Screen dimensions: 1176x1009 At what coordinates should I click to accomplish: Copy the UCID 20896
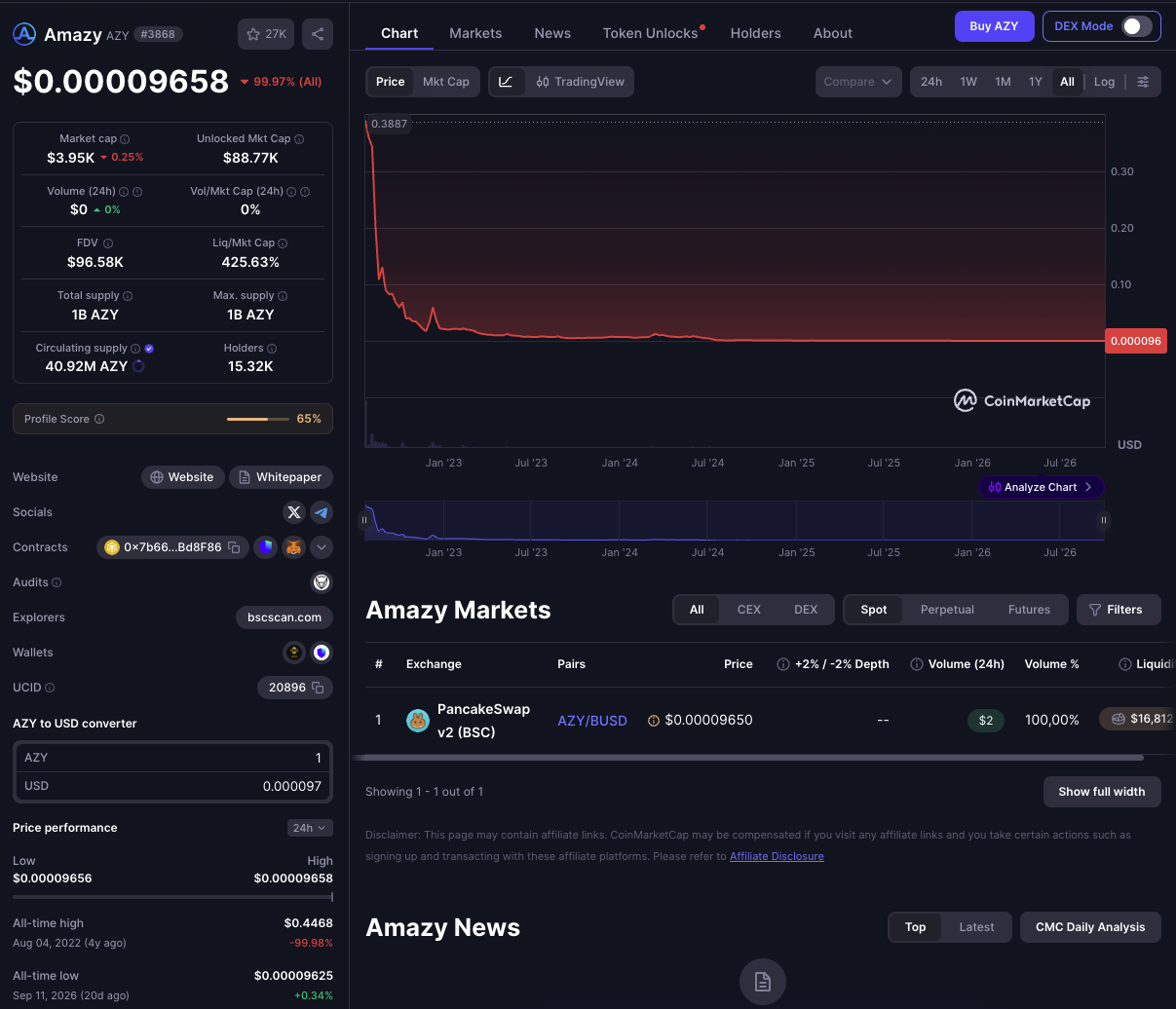coord(317,688)
